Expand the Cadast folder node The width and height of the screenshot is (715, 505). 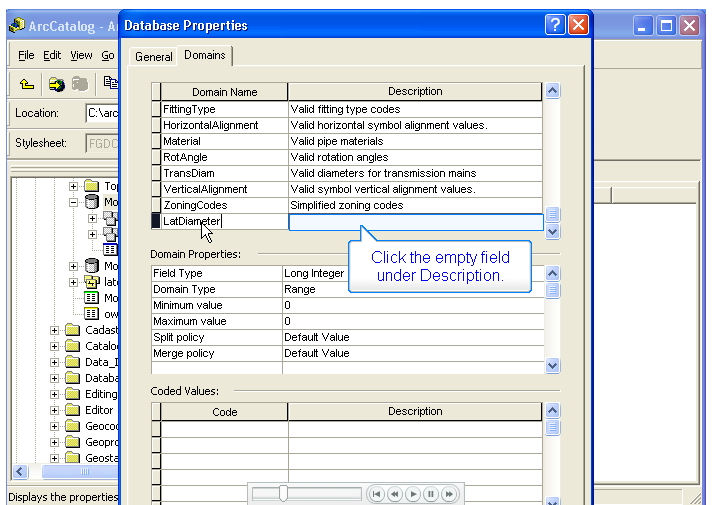(54, 330)
